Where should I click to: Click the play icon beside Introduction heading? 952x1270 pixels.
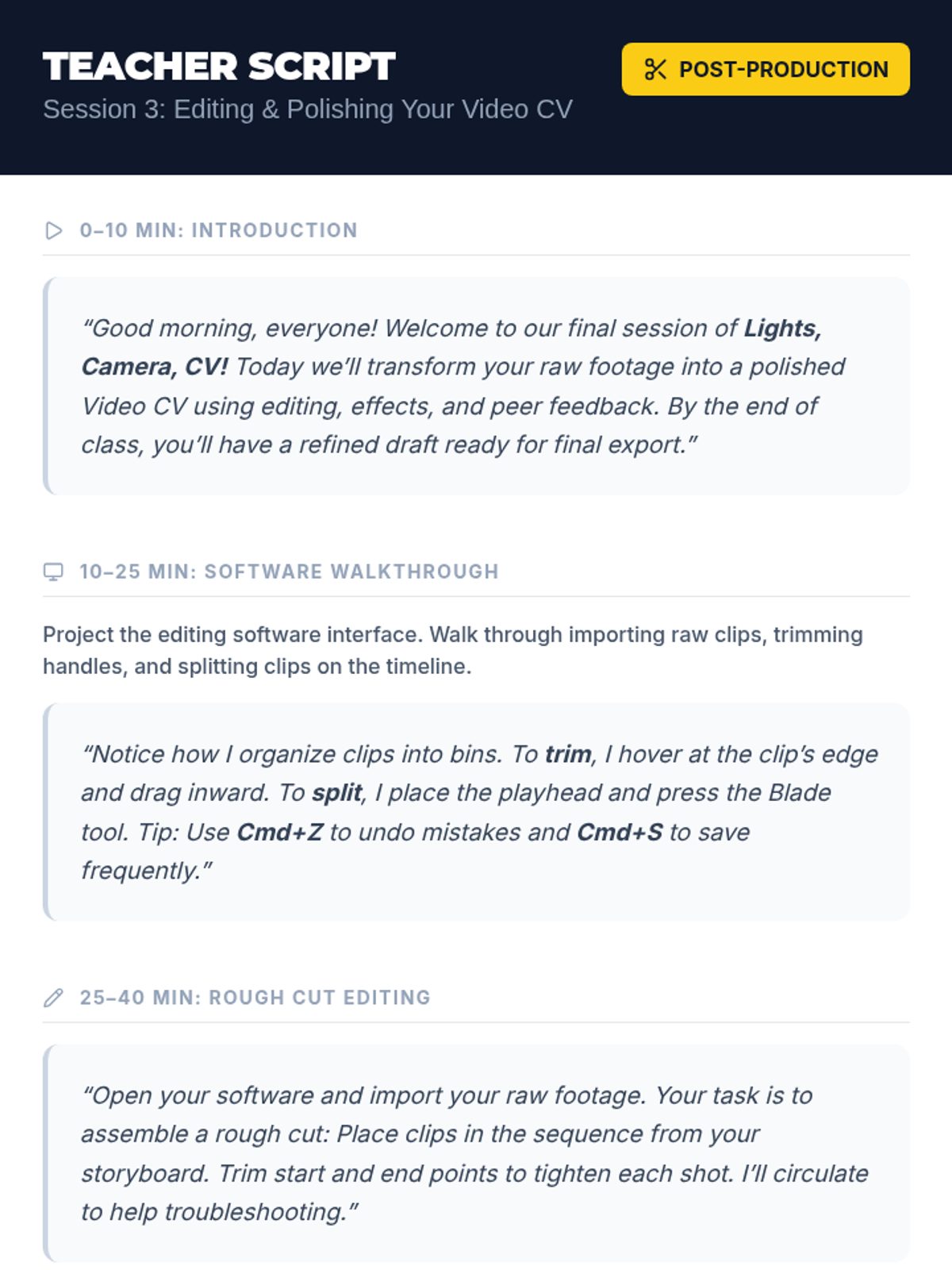[53, 231]
